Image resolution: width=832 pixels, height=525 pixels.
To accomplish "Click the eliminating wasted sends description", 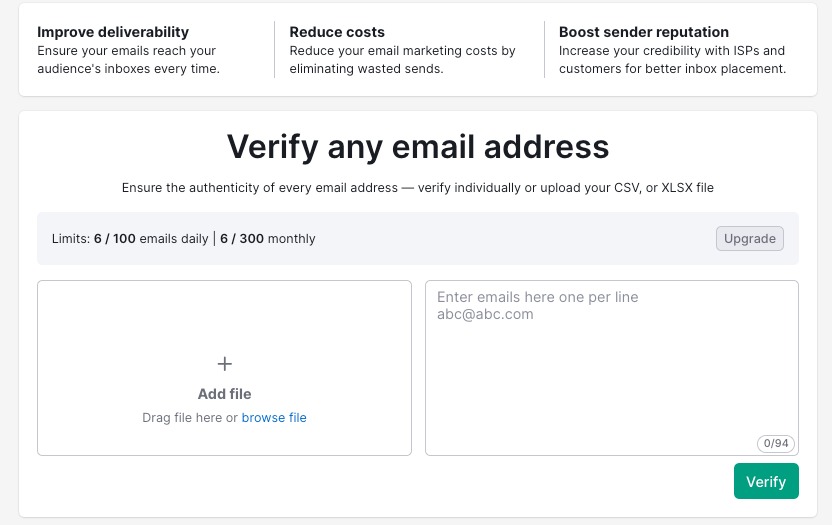I will coord(366,69).
